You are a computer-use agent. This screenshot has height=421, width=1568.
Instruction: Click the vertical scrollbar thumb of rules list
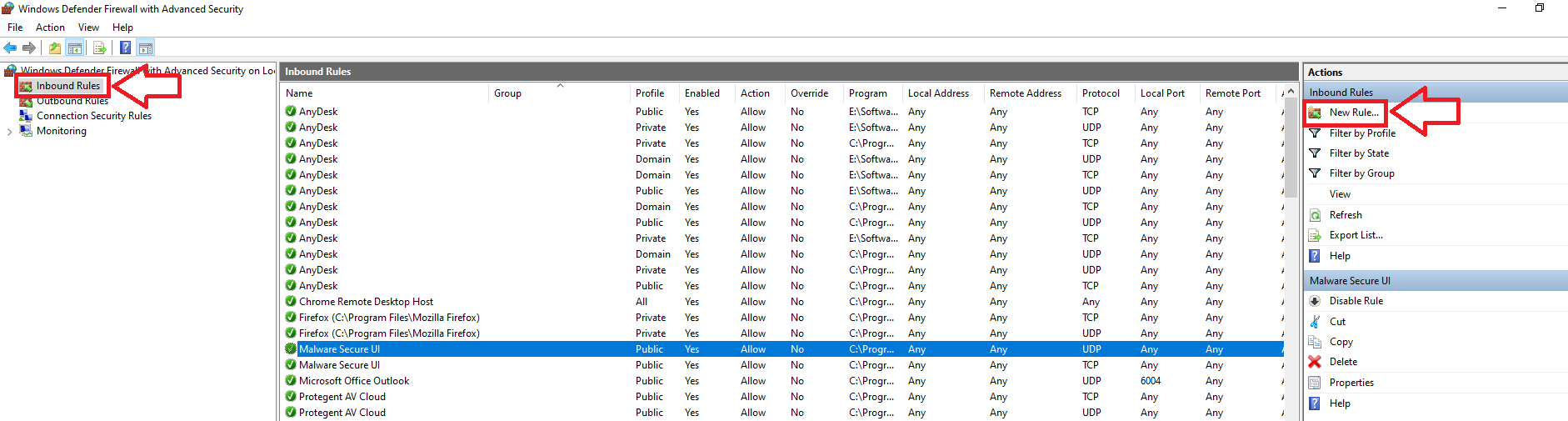[x=1291, y=148]
